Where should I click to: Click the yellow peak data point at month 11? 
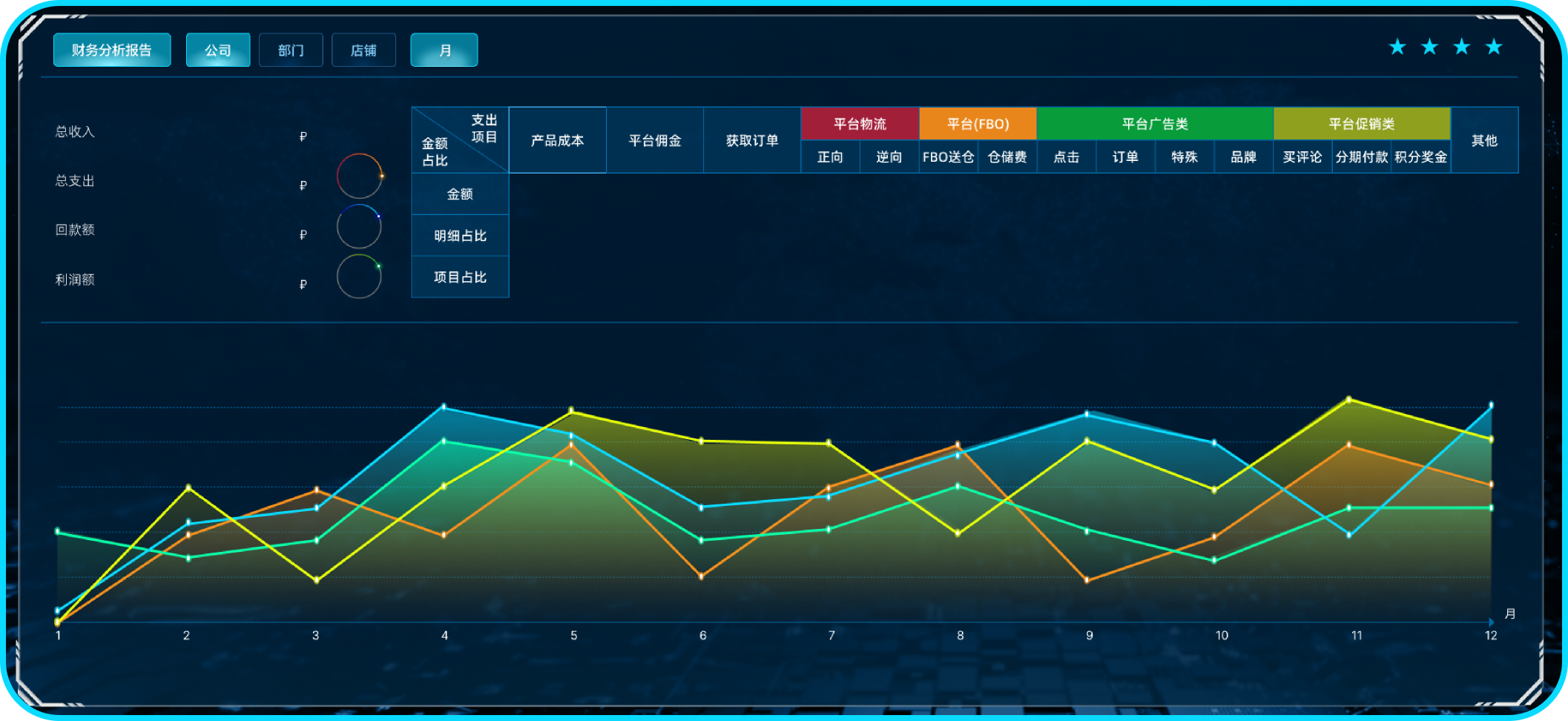[x=1348, y=399]
